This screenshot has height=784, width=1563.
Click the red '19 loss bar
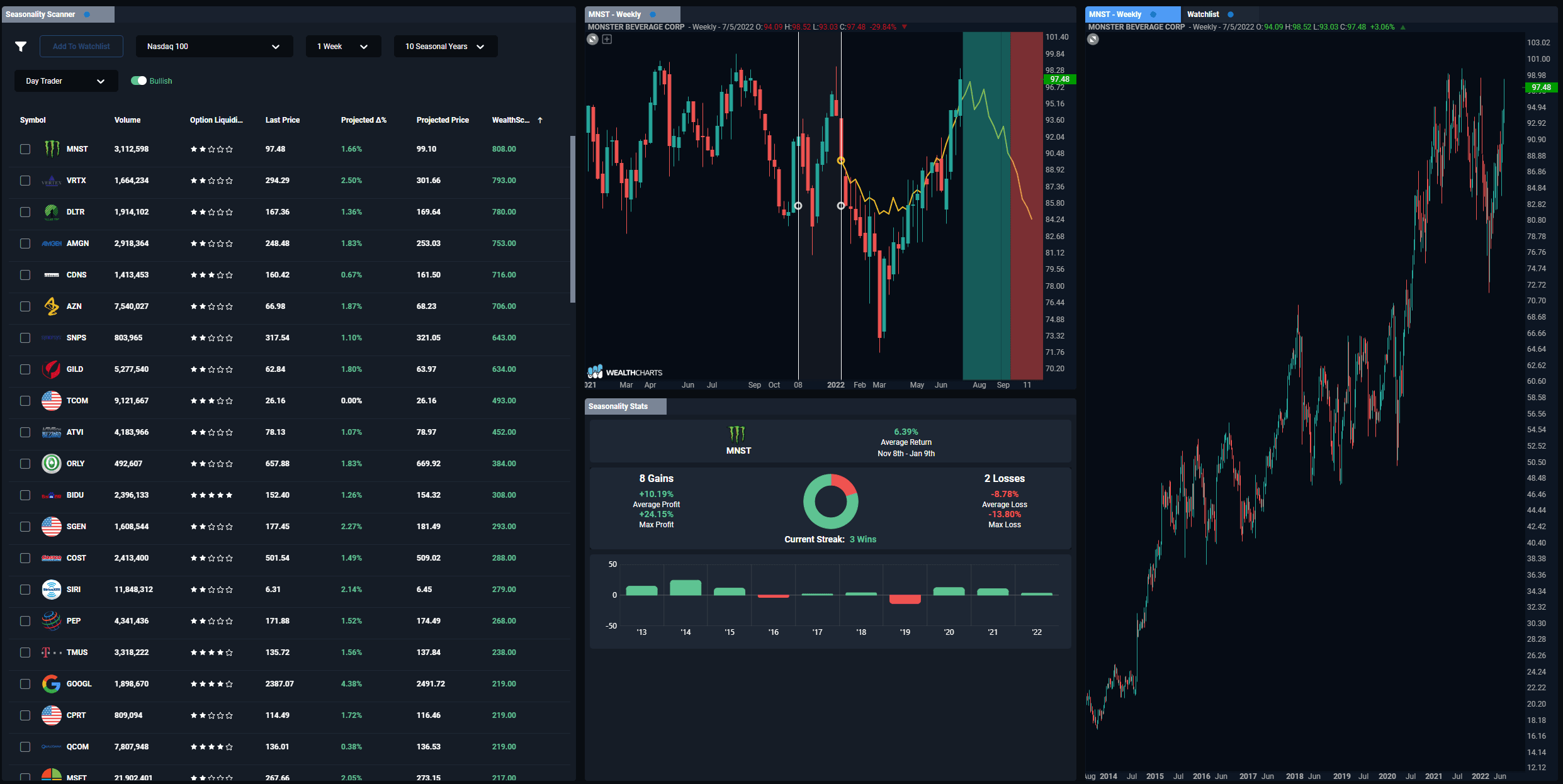(905, 599)
